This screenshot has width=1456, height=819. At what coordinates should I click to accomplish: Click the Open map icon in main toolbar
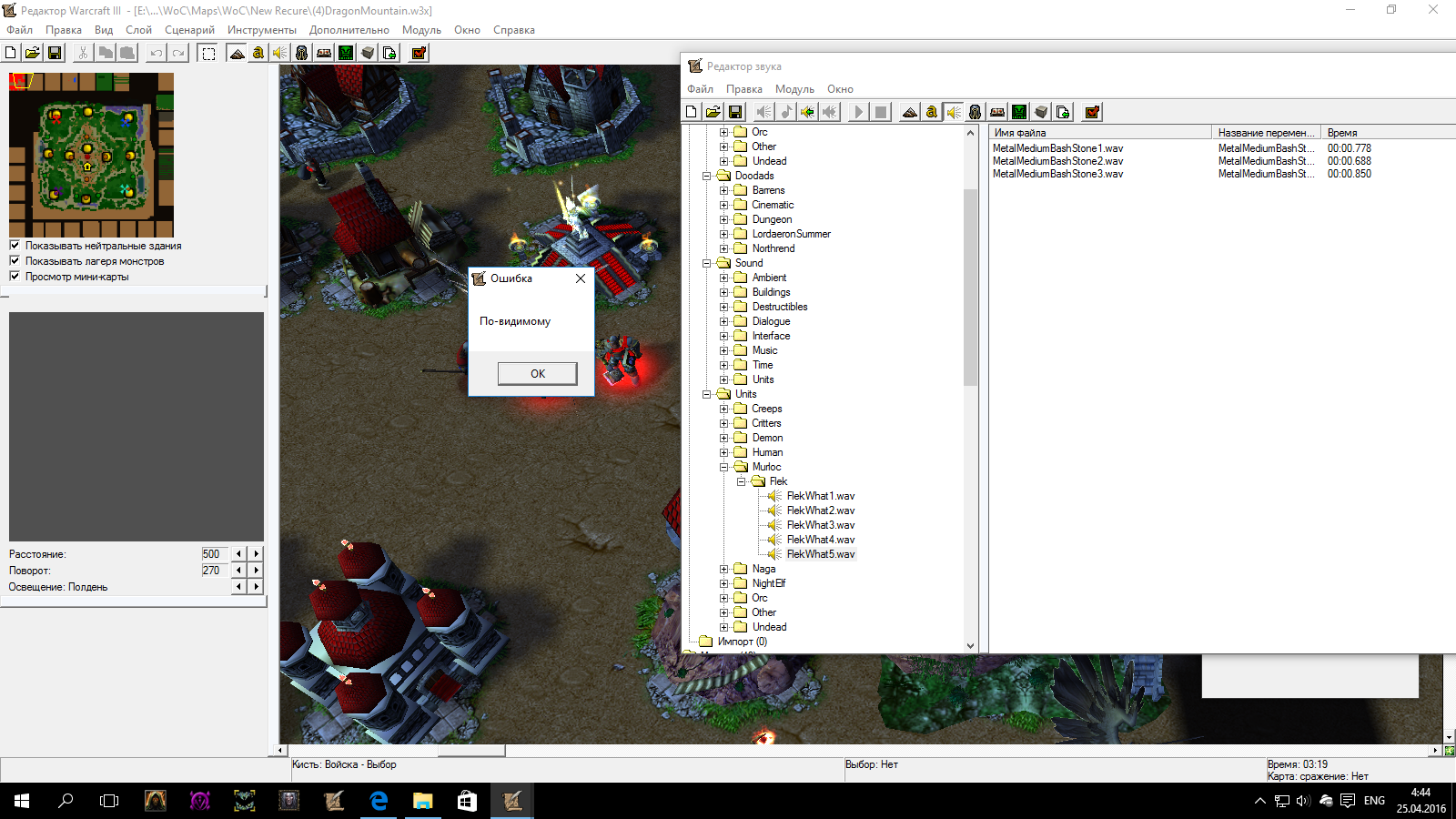[x=33, y=53]
